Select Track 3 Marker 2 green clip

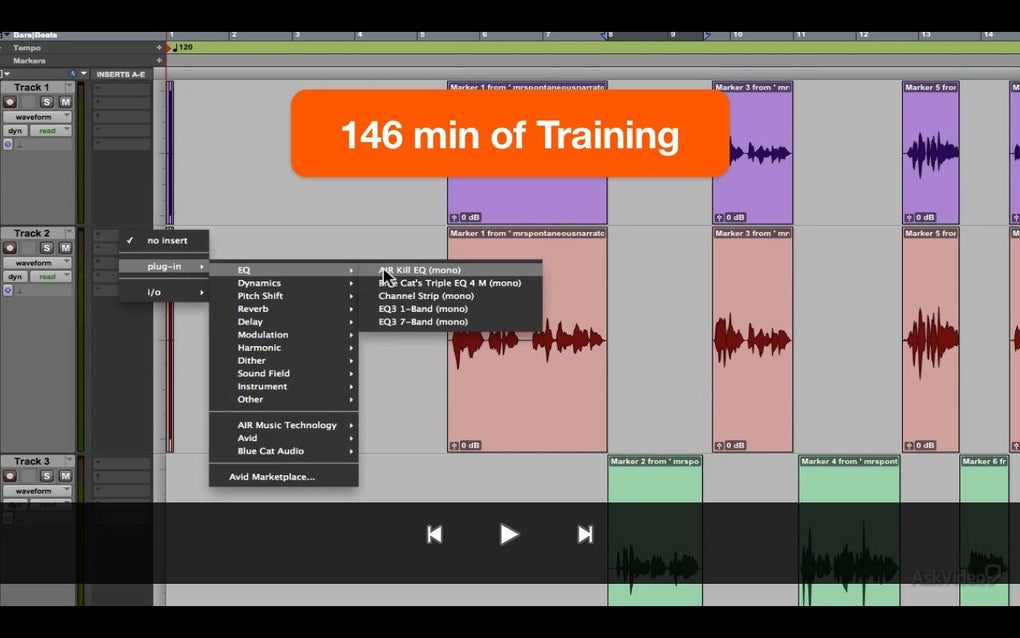[655, 530]
